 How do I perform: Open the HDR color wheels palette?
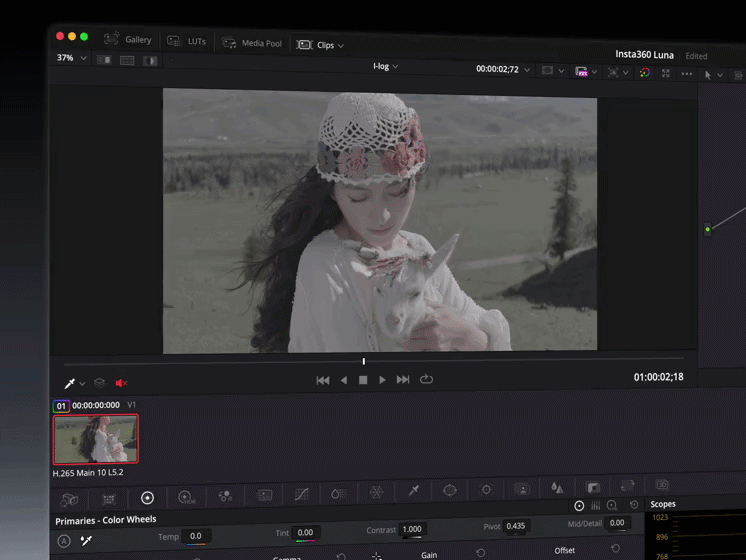tap(186, 497)
